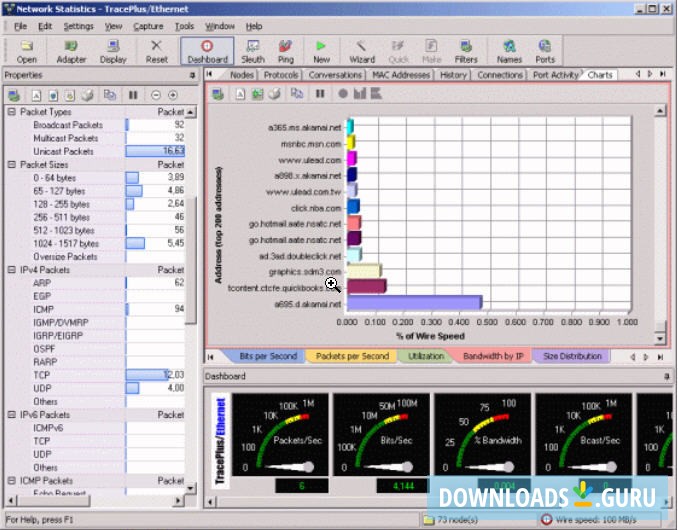Open the Tools menu
Viewport: 678px width, 530px height.
point(184,26)
